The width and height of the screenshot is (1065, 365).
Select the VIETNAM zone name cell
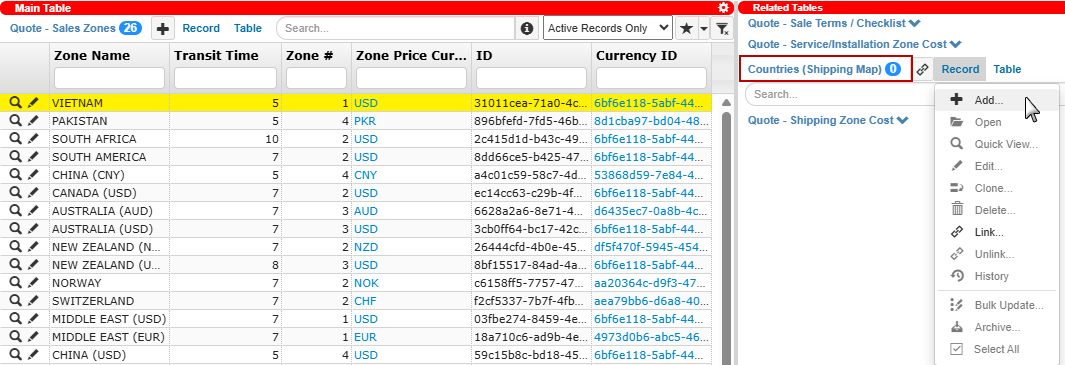109,103
